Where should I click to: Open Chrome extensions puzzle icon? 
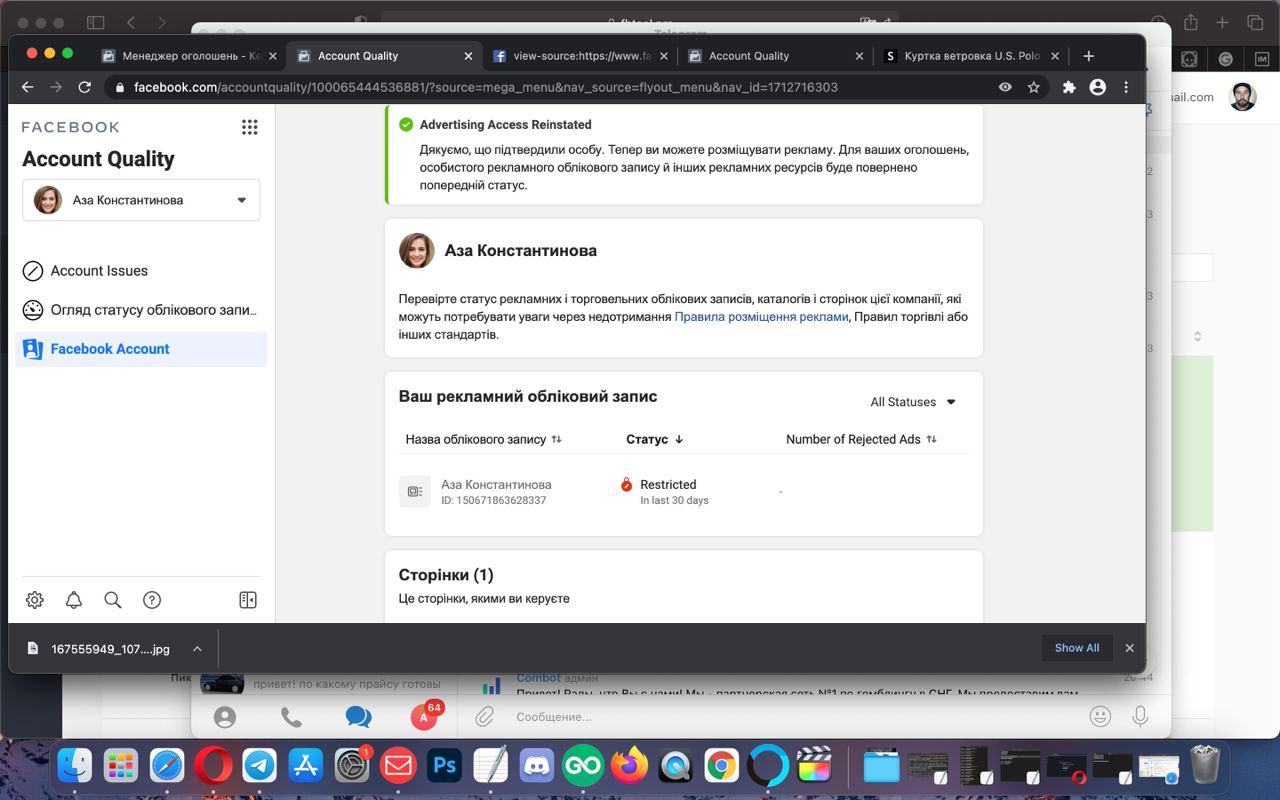[1069, 87]
